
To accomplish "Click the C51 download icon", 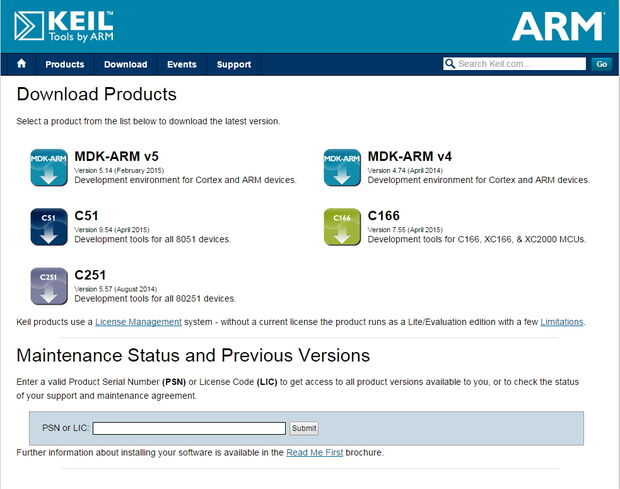I will [49, 227].
